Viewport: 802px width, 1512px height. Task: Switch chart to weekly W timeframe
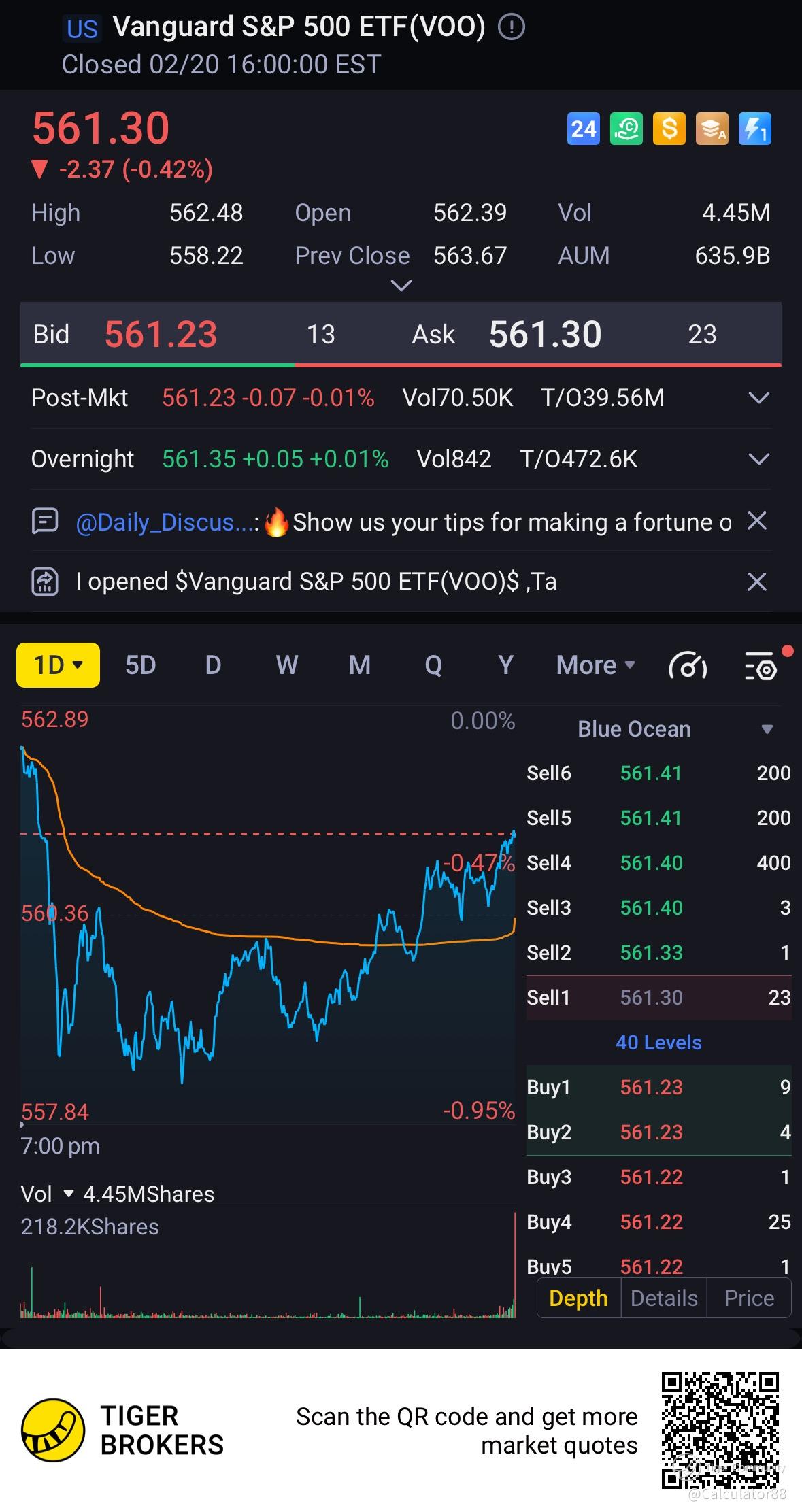tap(287, 665)
